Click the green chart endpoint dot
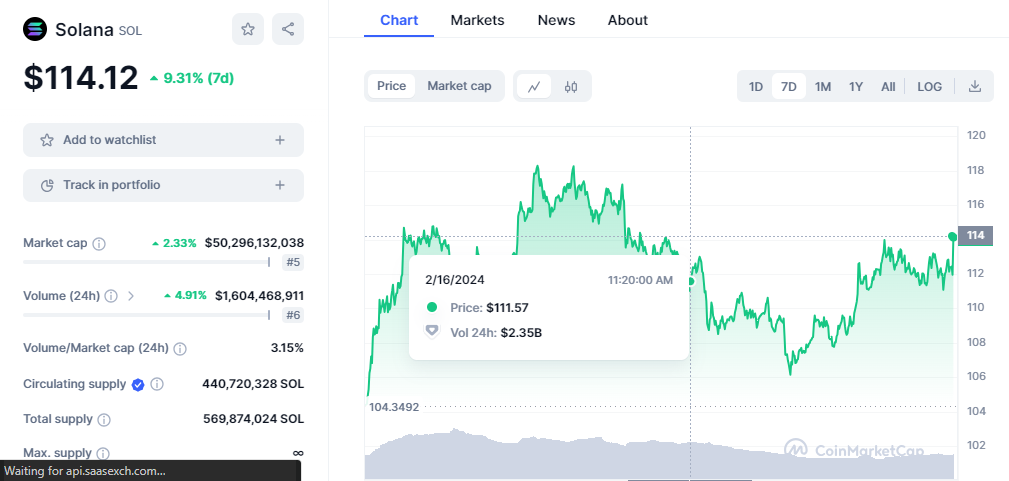 [x=953, y=236]
